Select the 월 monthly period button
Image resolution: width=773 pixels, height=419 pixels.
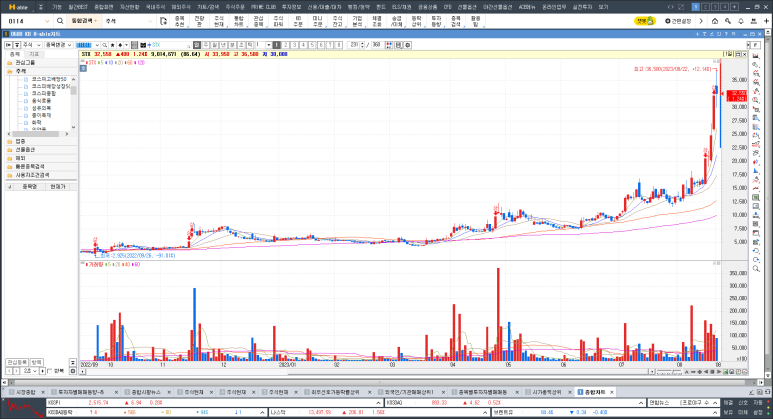[214, 45]
